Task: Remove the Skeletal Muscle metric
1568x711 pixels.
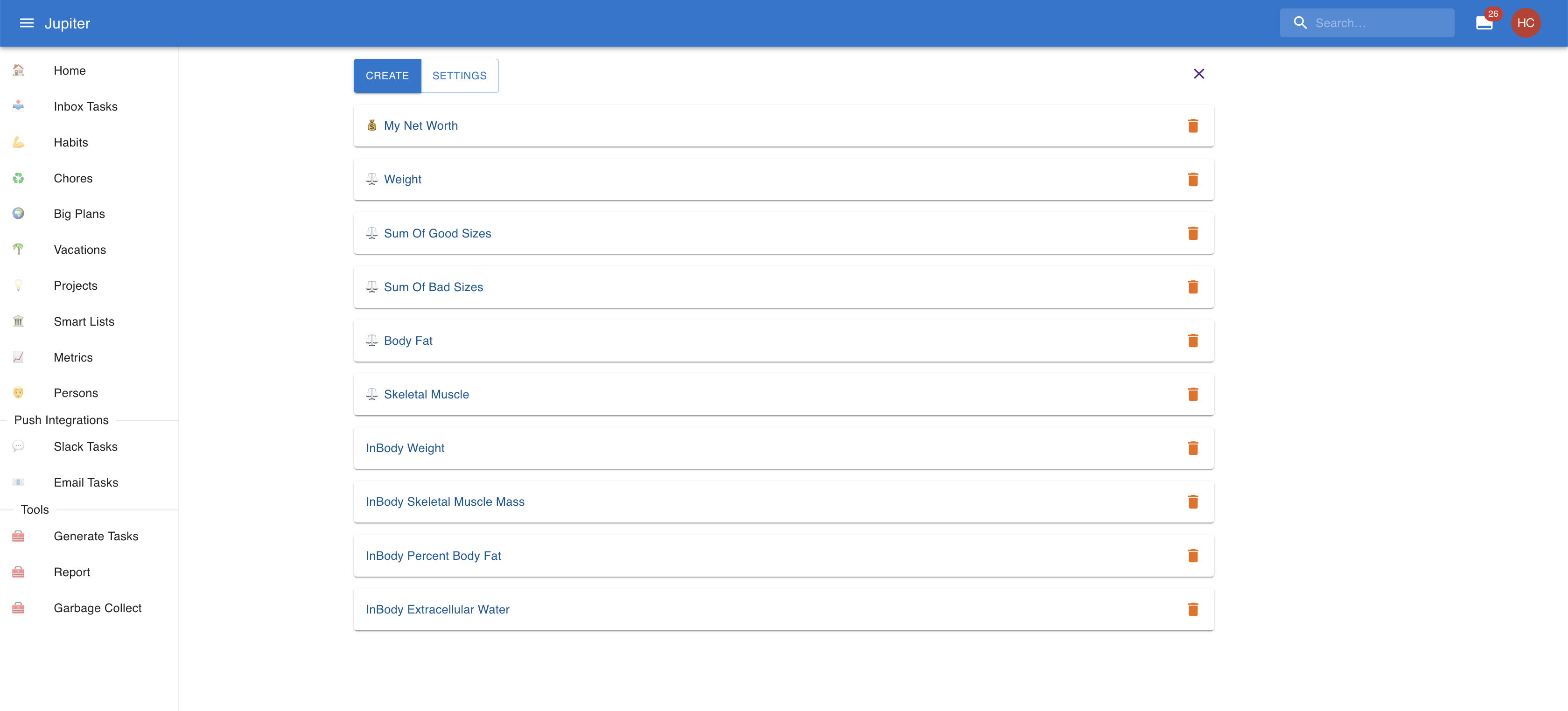Action: (1192, 395)
